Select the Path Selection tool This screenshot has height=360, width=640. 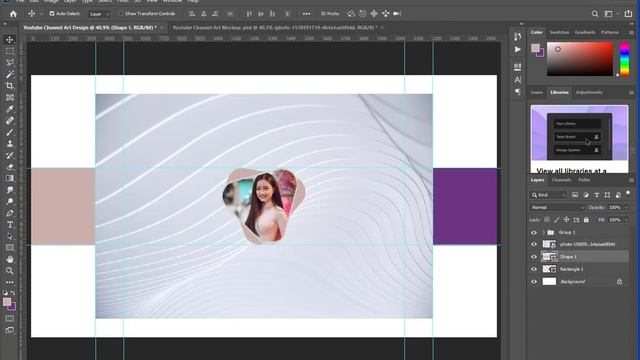click(x=10, y=236)
